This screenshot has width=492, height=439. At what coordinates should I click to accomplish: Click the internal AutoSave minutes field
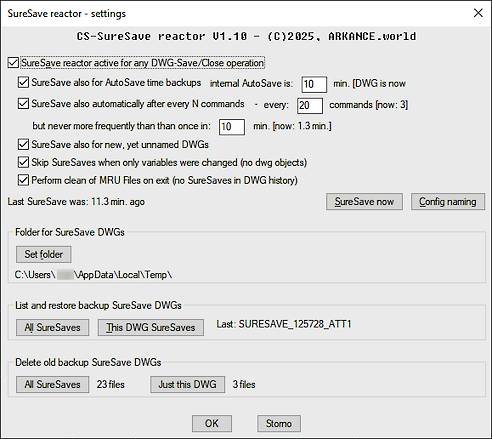coord(314,84)
